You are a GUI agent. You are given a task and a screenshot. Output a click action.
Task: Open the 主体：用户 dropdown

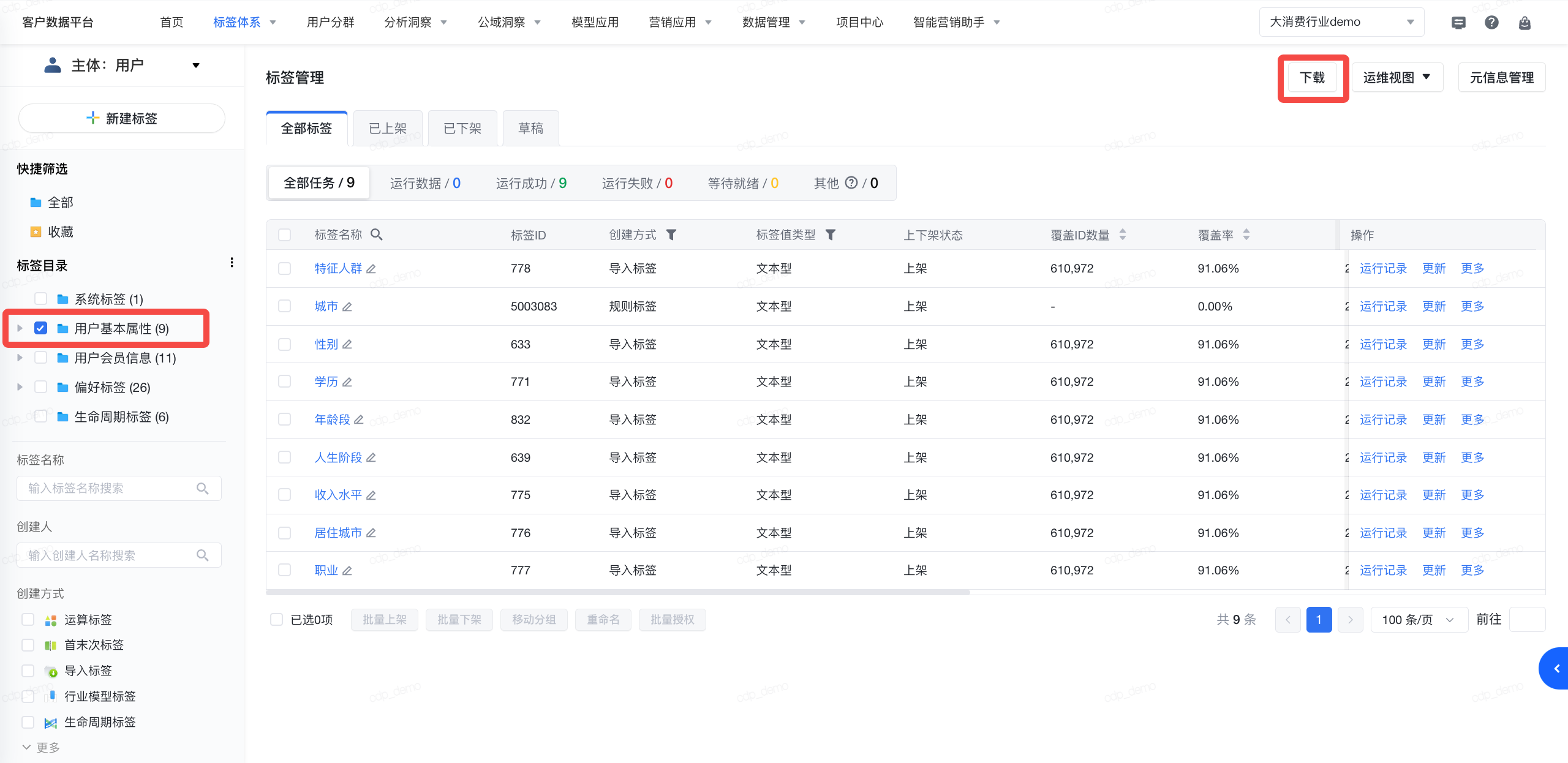(122, 66)
